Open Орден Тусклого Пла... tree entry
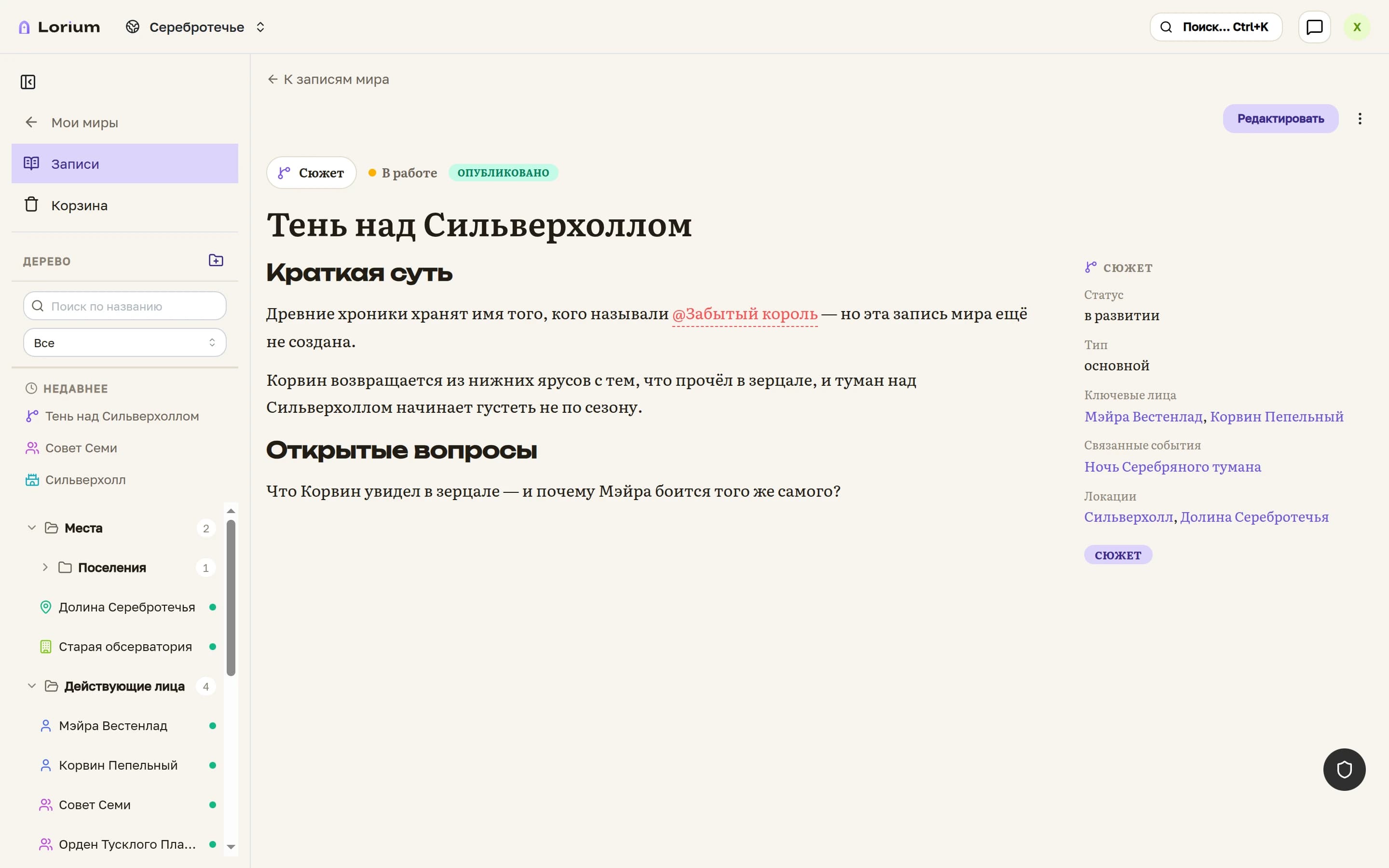 [126, 844]
